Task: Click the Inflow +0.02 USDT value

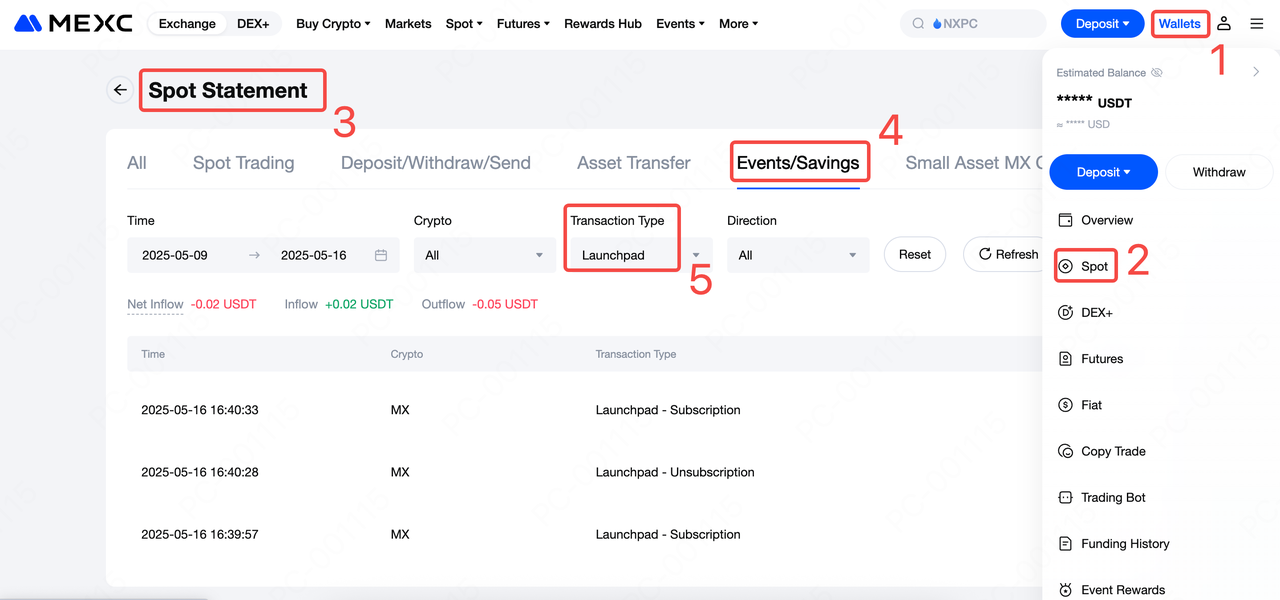Action: pos(359,304)
